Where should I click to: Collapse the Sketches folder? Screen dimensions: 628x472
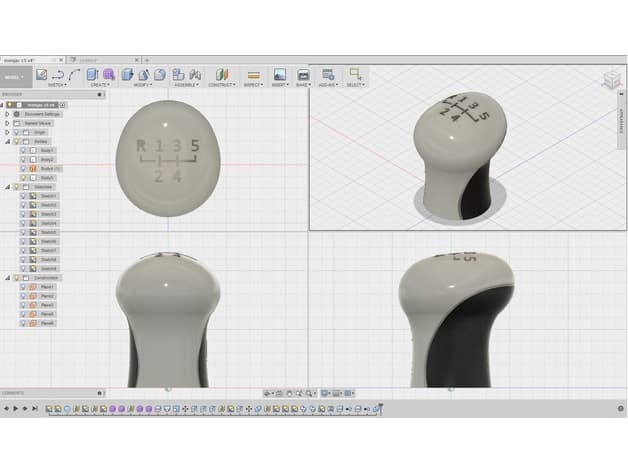(7, 187)
